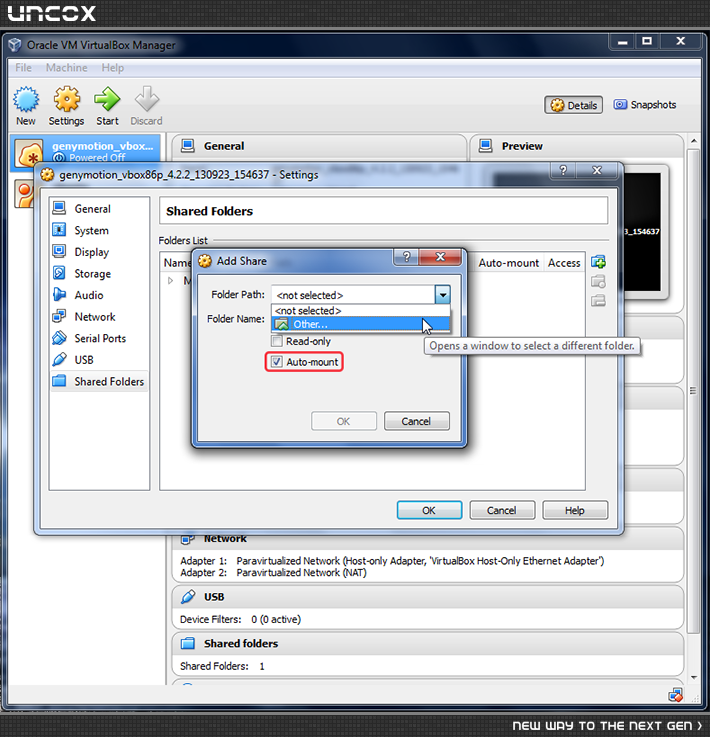This screenshot has height=737, width=710.
Task: Click OK in the Add Share dialog
Action: [343, 421]
